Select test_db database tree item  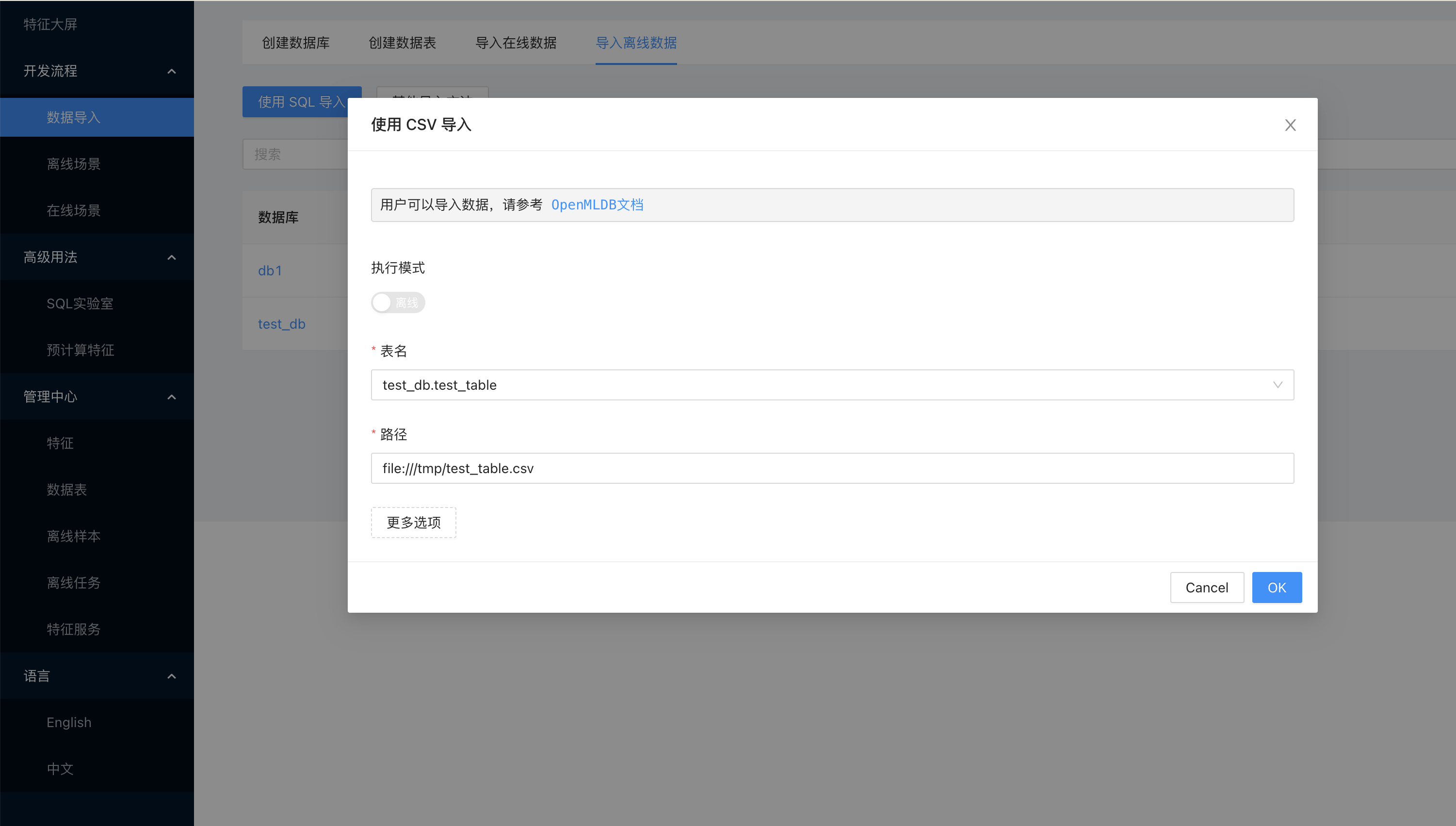pyautogui.click(x=280, y=324)
